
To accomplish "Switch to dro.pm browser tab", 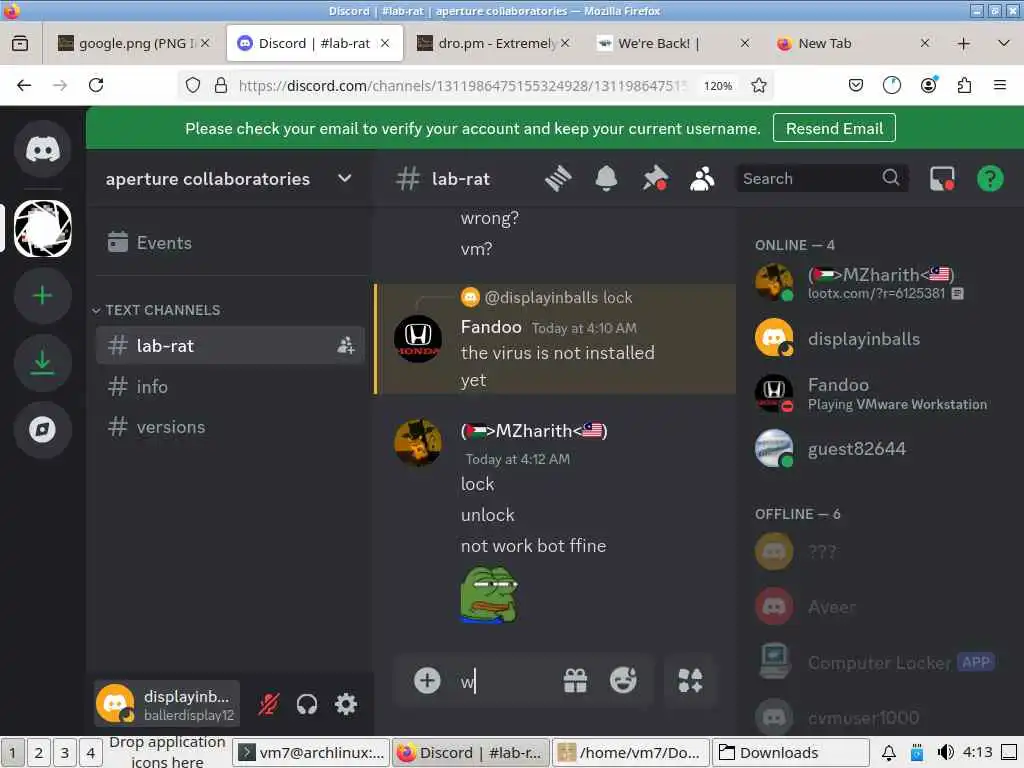I will (x=496, y=43).
